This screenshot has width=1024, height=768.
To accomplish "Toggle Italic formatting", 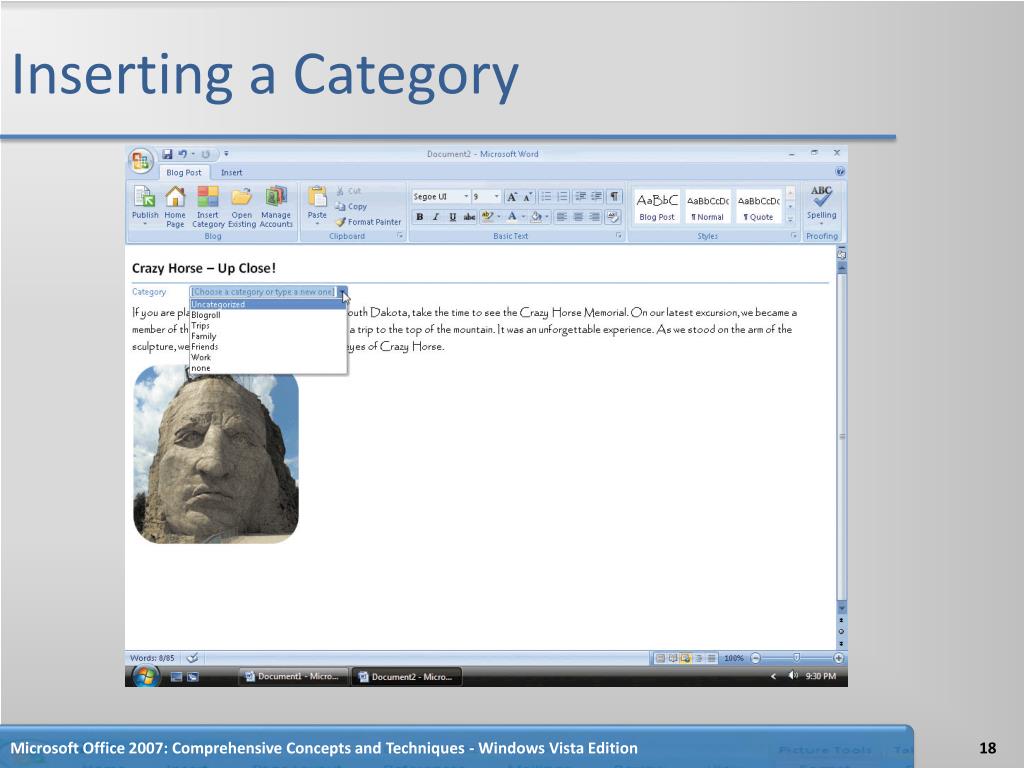I will coord(436,217).
